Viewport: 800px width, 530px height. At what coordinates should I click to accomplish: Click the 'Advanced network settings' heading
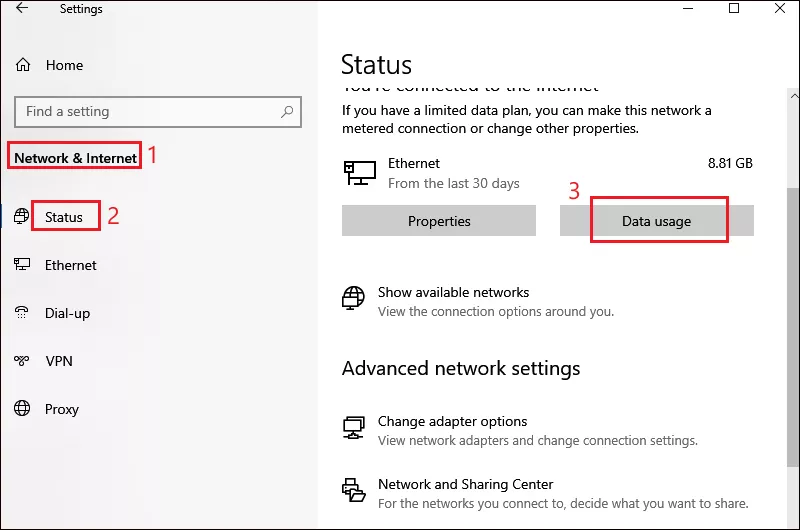tap(461, 368)
